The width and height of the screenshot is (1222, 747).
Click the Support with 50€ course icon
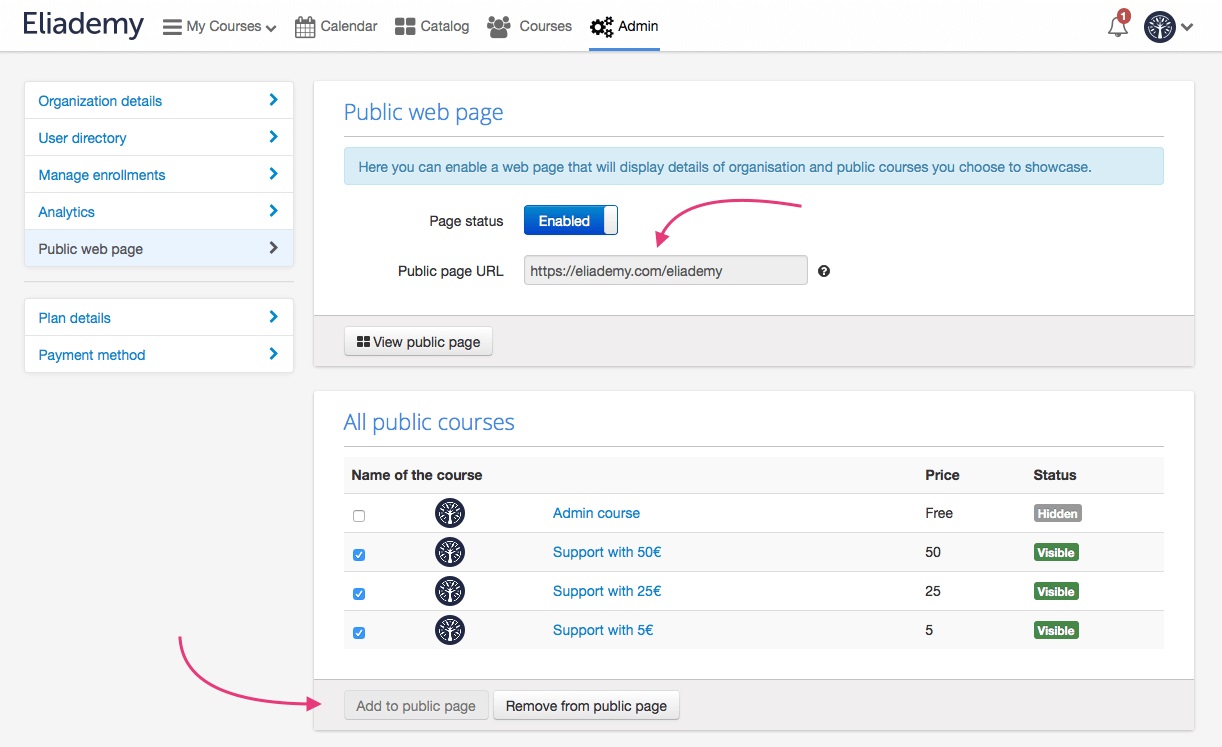tap(450, 553)
